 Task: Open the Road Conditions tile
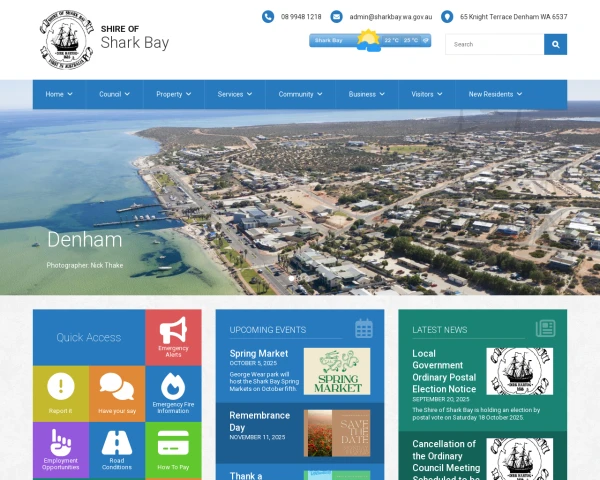(x=117, y=450)
